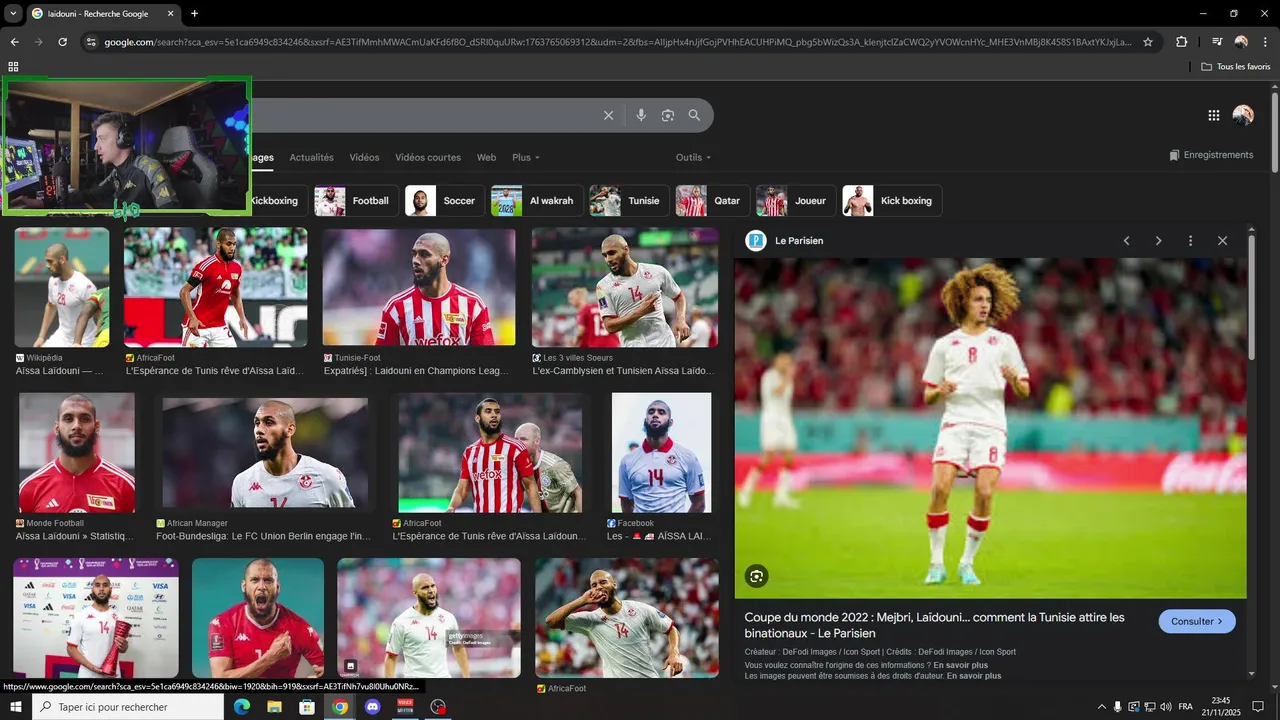
Task: Open a new browser tab
Action: 194,14
